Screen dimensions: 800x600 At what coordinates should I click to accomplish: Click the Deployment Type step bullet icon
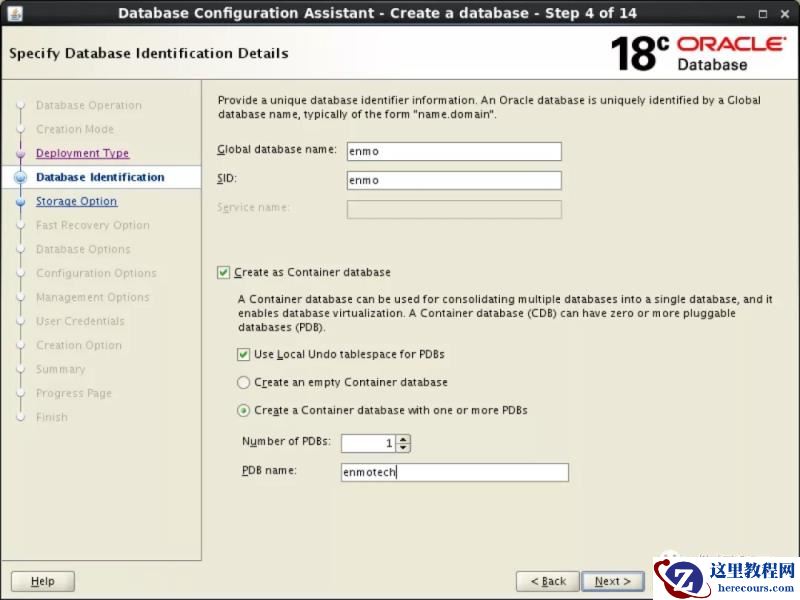pyautogui.click(x=21, y=154)
